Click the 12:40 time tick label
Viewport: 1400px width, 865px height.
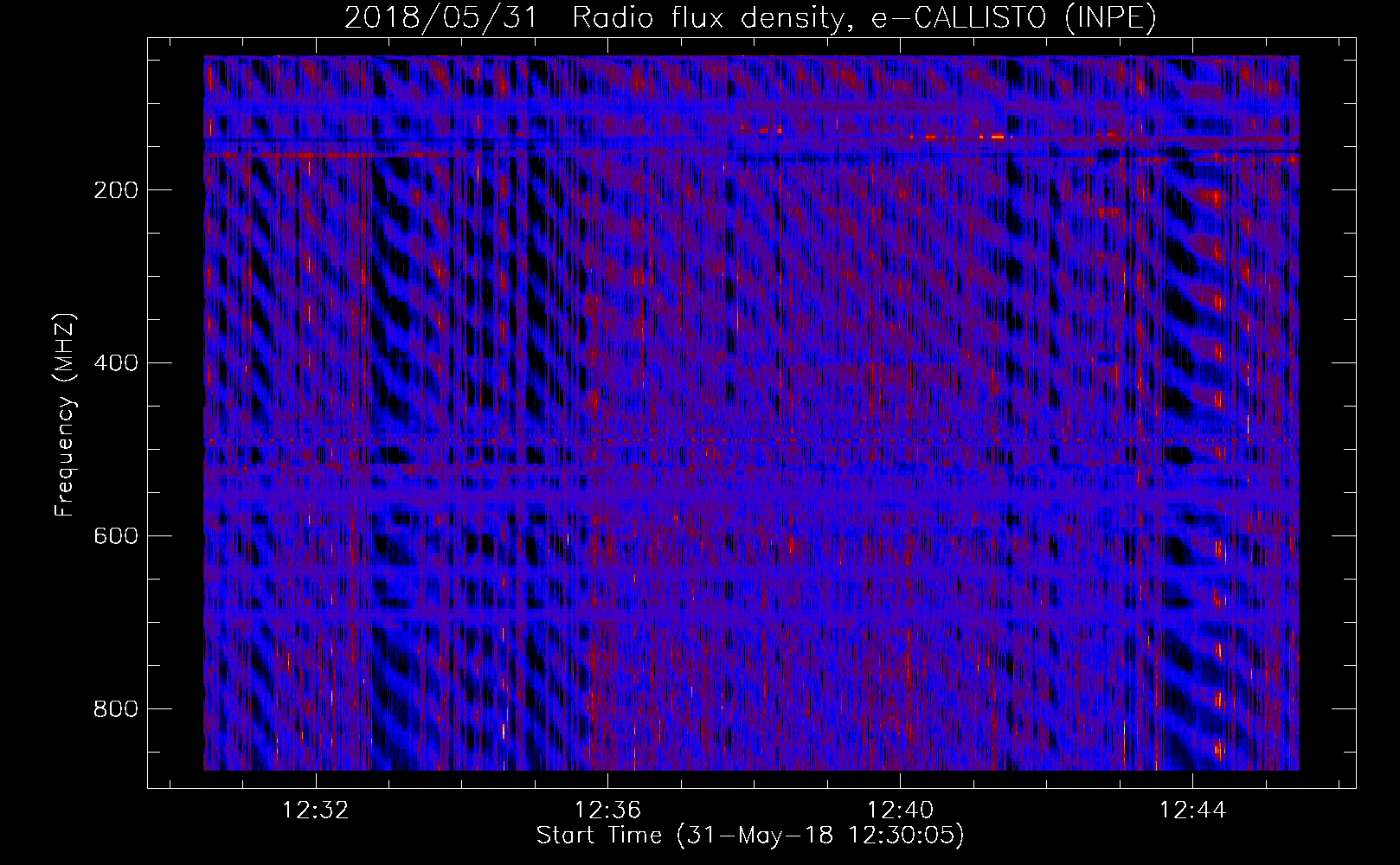[x=900, y=811]
